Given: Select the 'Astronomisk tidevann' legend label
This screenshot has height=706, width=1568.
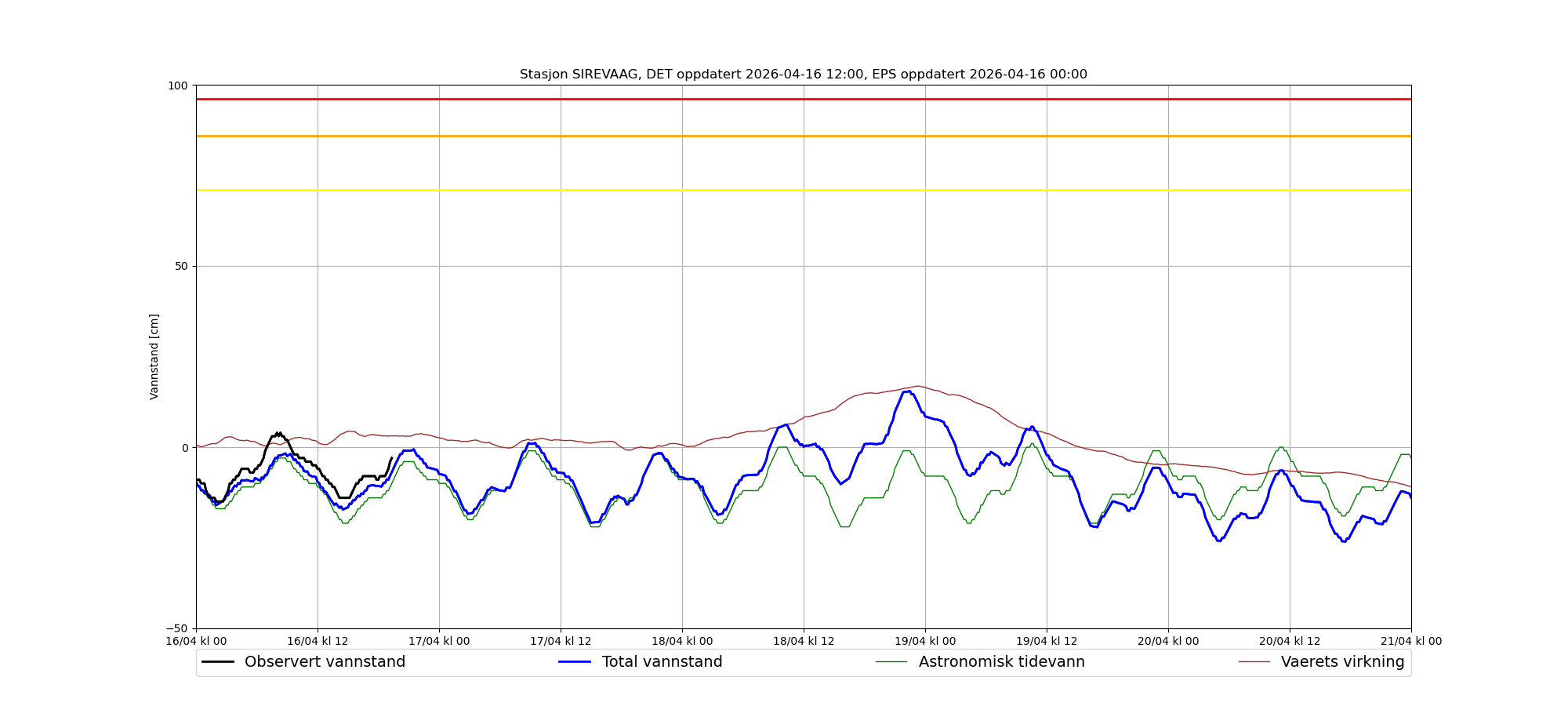Looking at the screenshot, I should pyautogui.click(x=1001, y=662).
